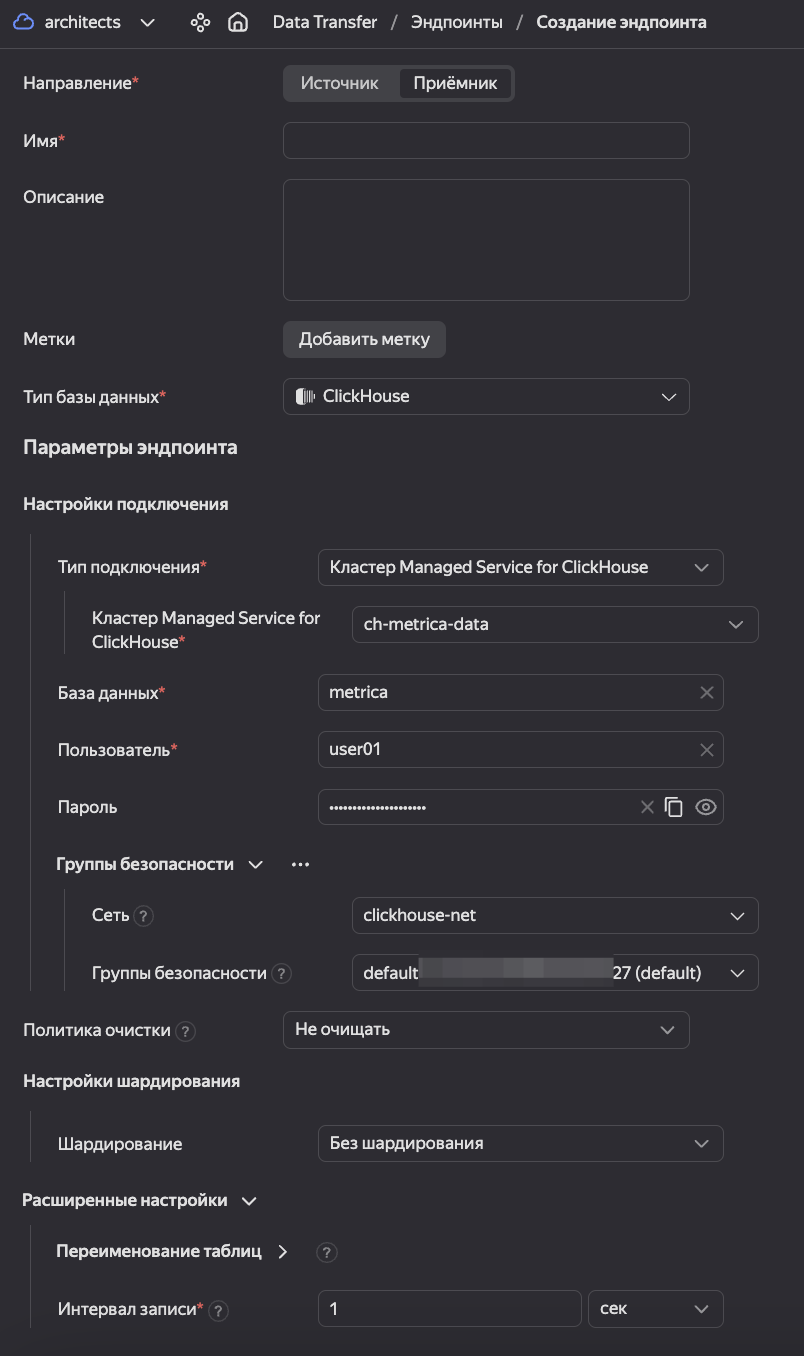Open the ch-metrica-data cluster dropdown
Screen dimensions: 804x1356
[x=555, y=624]
